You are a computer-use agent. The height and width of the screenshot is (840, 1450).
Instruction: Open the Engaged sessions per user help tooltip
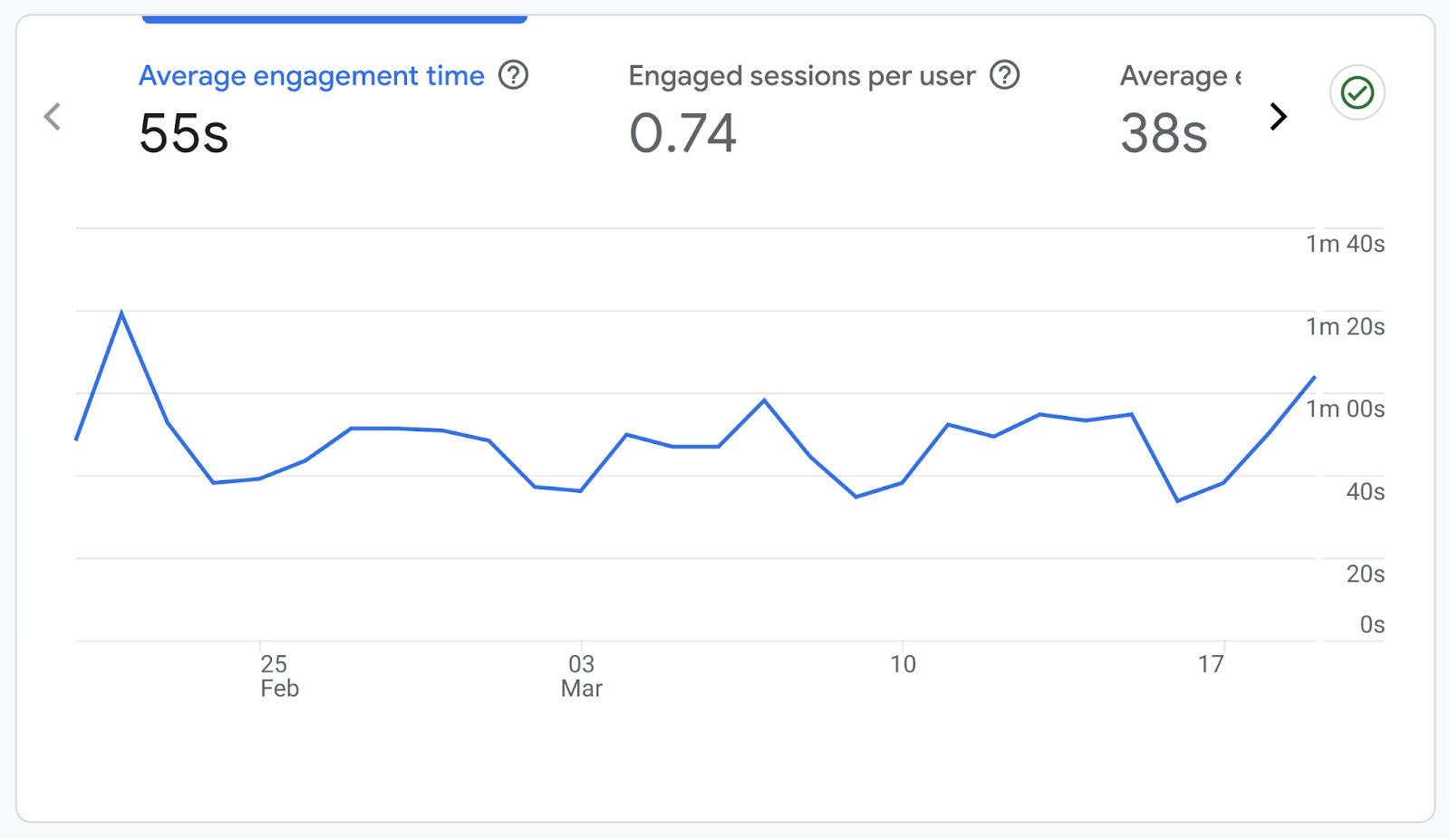point(1004,76)
